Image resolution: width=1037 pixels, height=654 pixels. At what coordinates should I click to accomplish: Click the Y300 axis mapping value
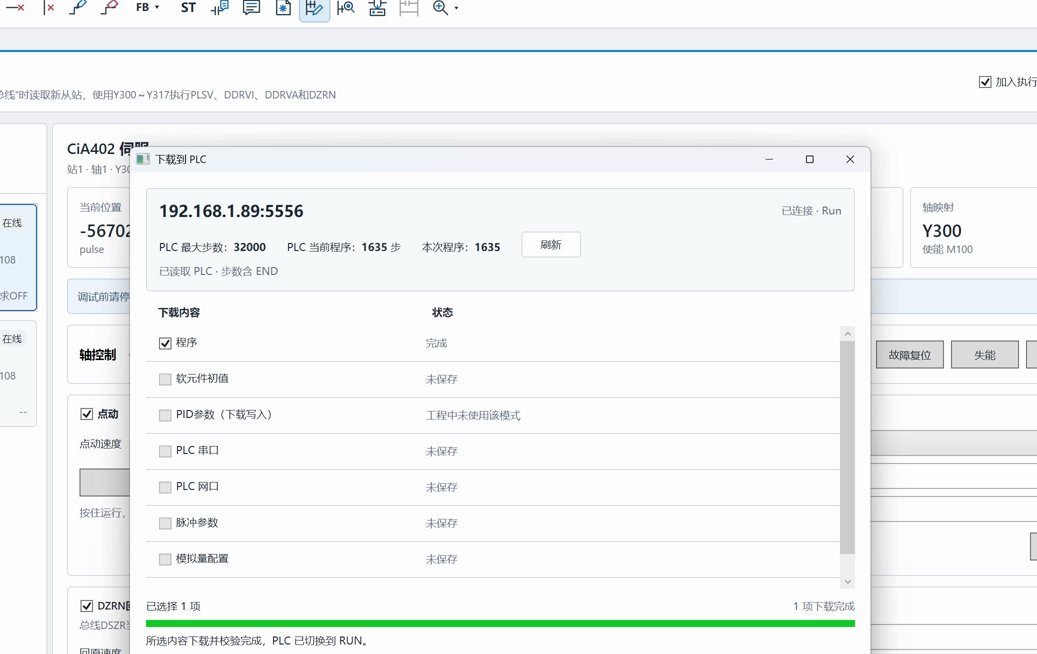coord(942,231)
